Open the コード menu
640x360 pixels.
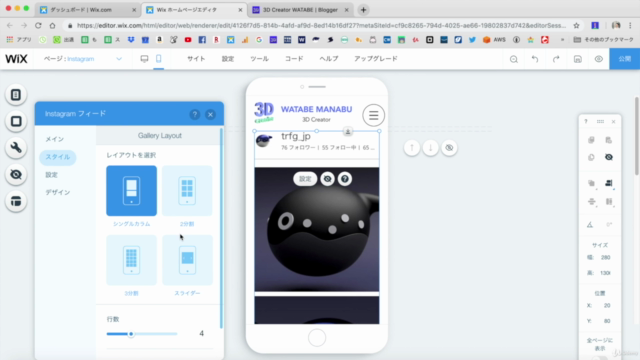pyautogui.click(x=294, y=59)
